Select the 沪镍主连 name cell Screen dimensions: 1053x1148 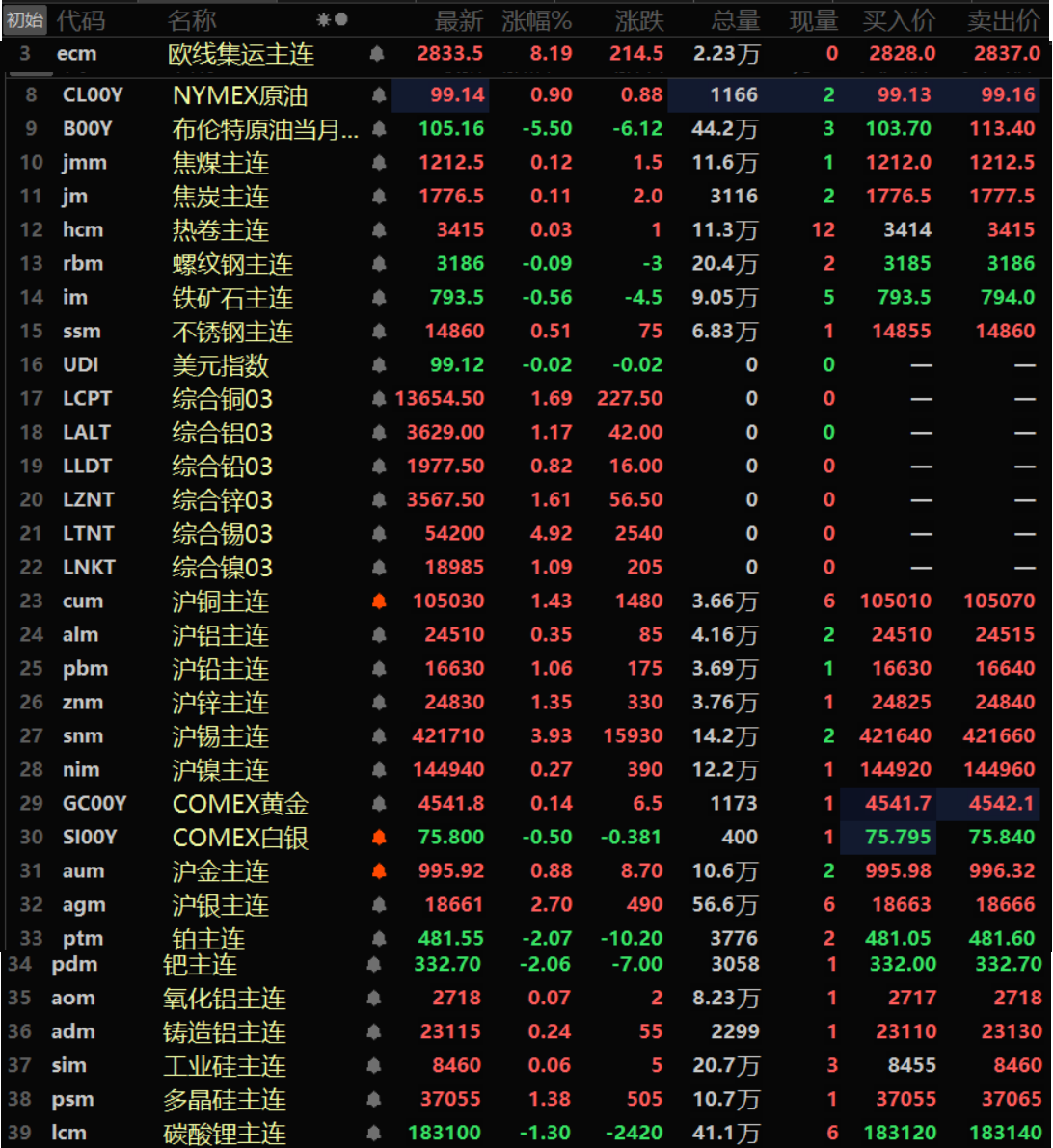point(221,769)
